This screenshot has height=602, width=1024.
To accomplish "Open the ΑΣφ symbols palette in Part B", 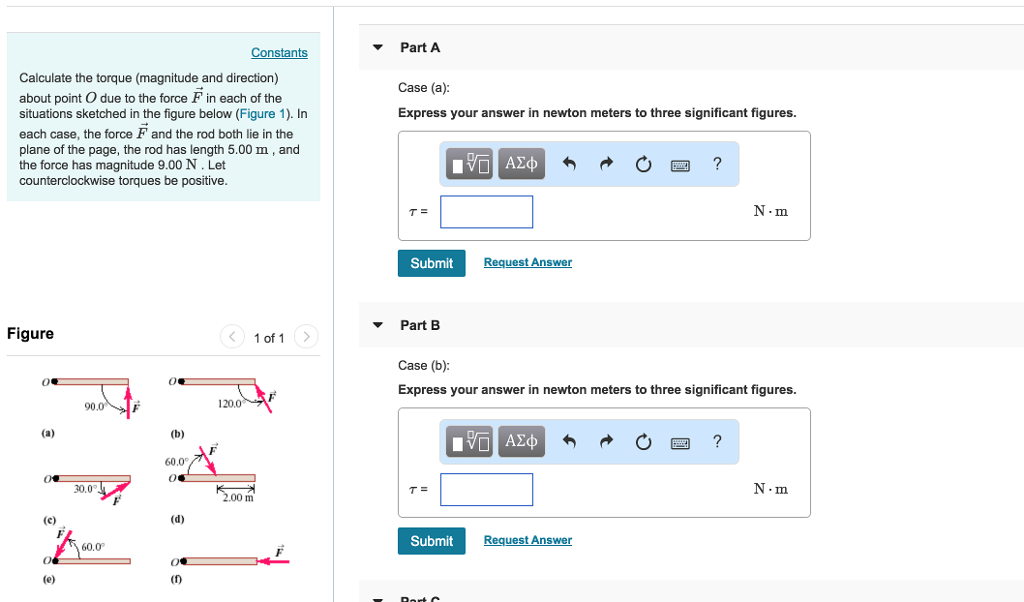I will (520, 441).
